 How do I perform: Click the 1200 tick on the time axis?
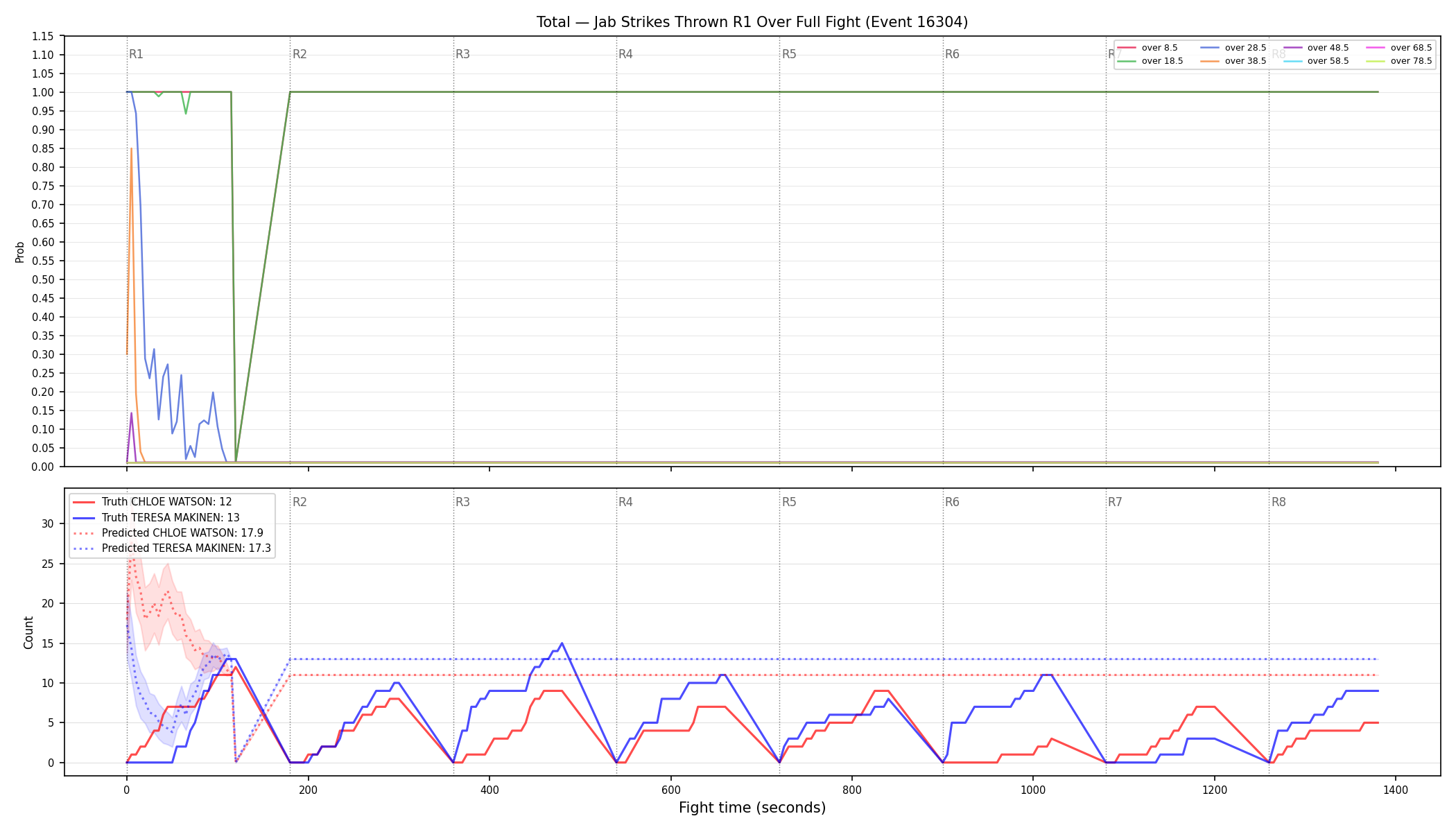(x=1215, y=789)
